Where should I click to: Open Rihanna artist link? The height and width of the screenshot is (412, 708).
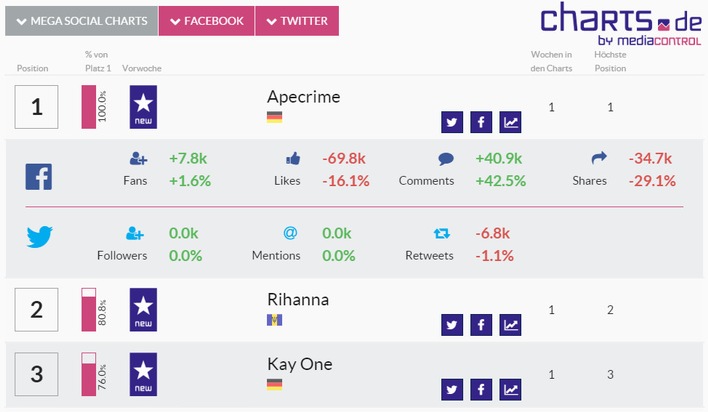coord(298,300)
